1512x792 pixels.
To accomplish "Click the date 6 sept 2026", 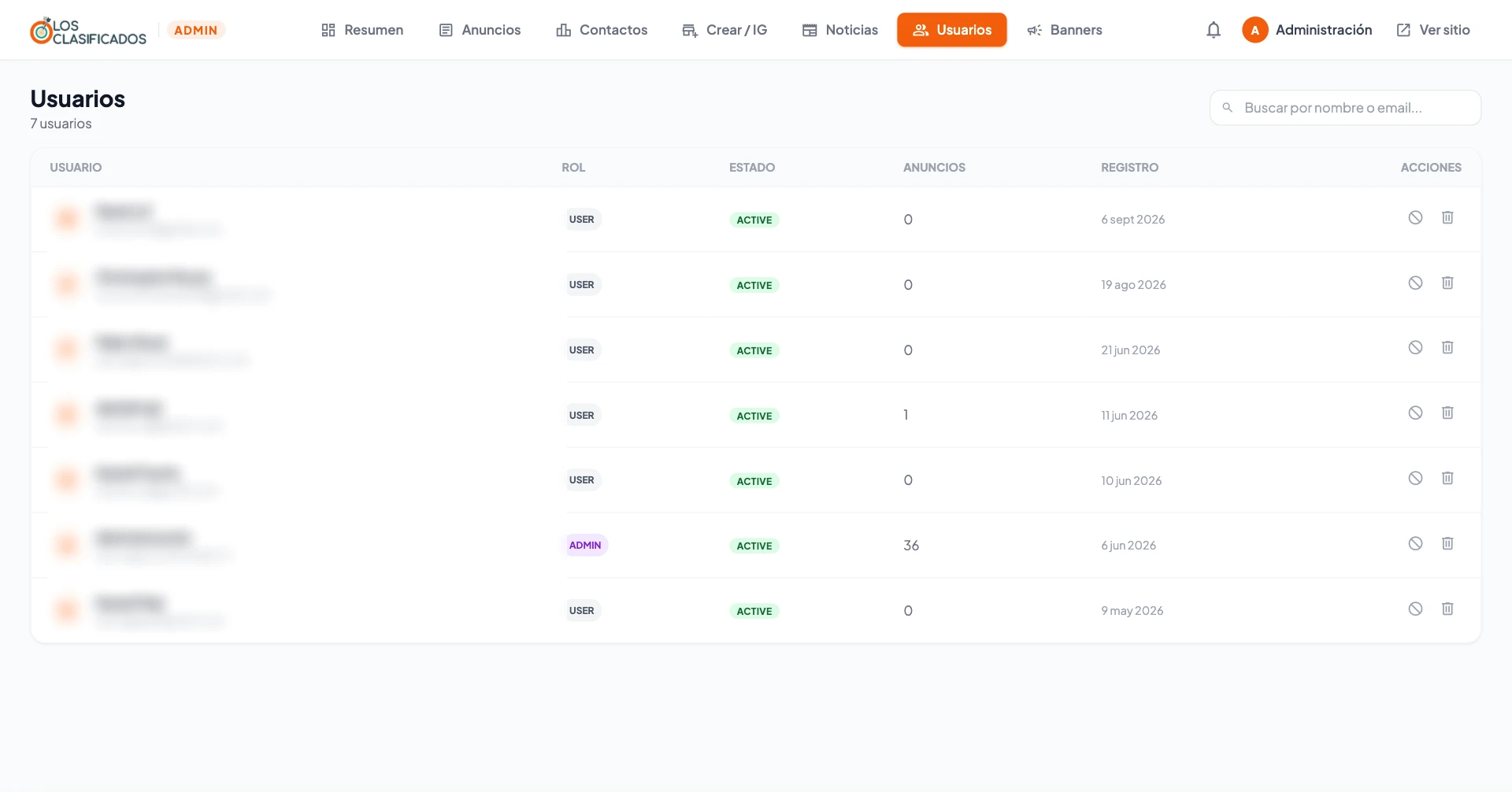I will (x=1132, y=220).
